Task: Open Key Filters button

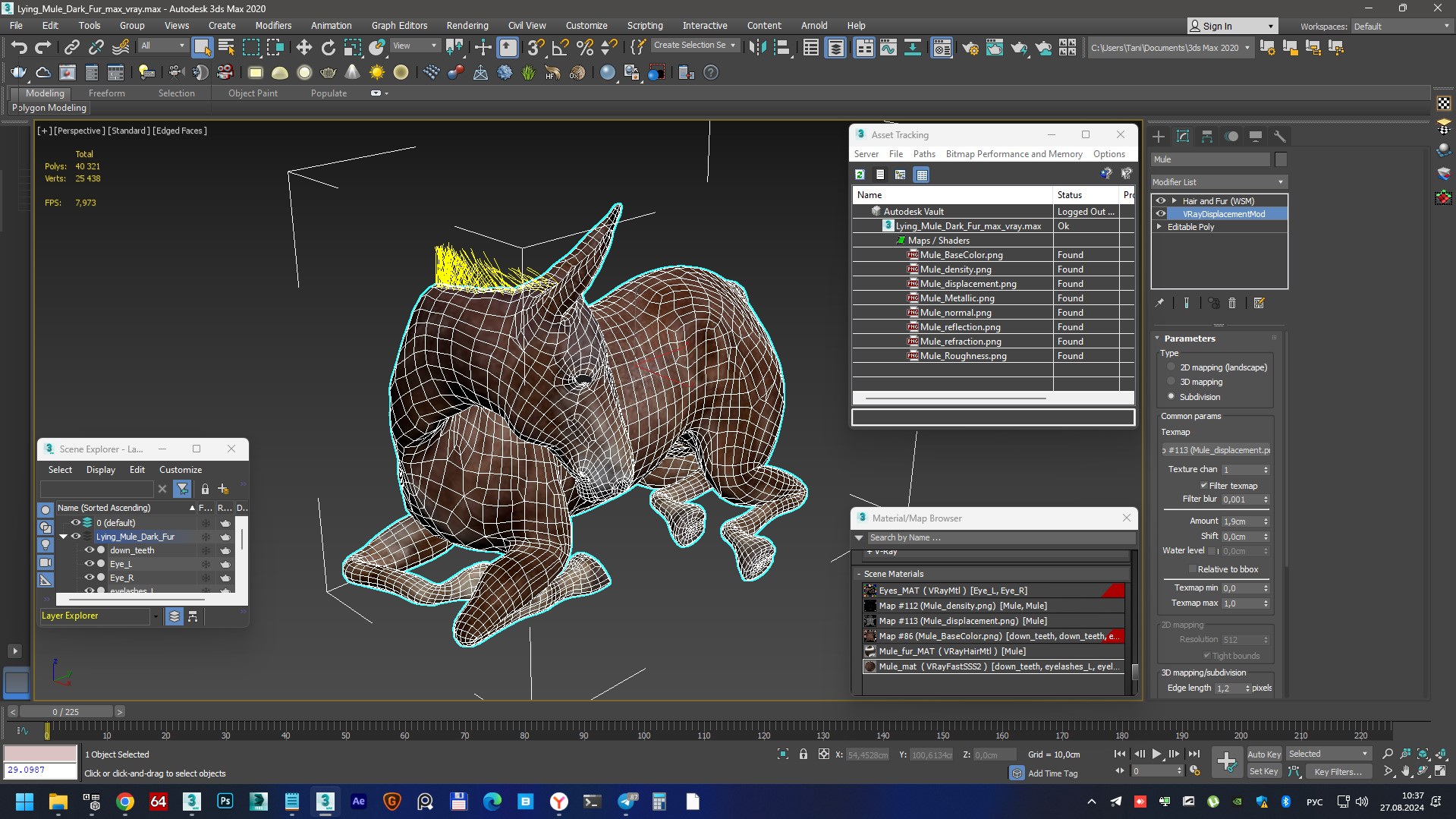Action: pyautogui.click(x=1338, y=771)
